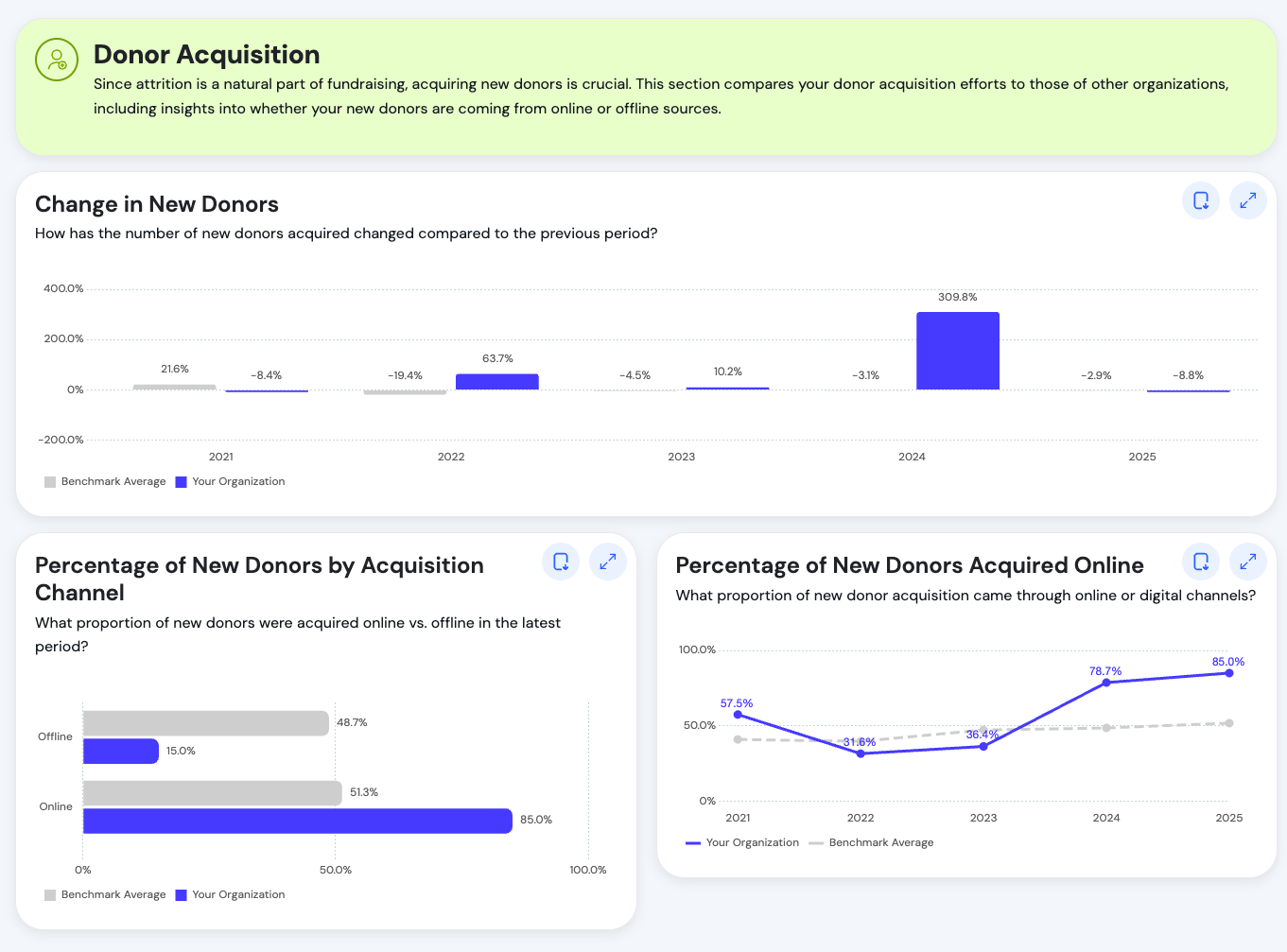Click the 15.0% Offline blue bar

120,752
